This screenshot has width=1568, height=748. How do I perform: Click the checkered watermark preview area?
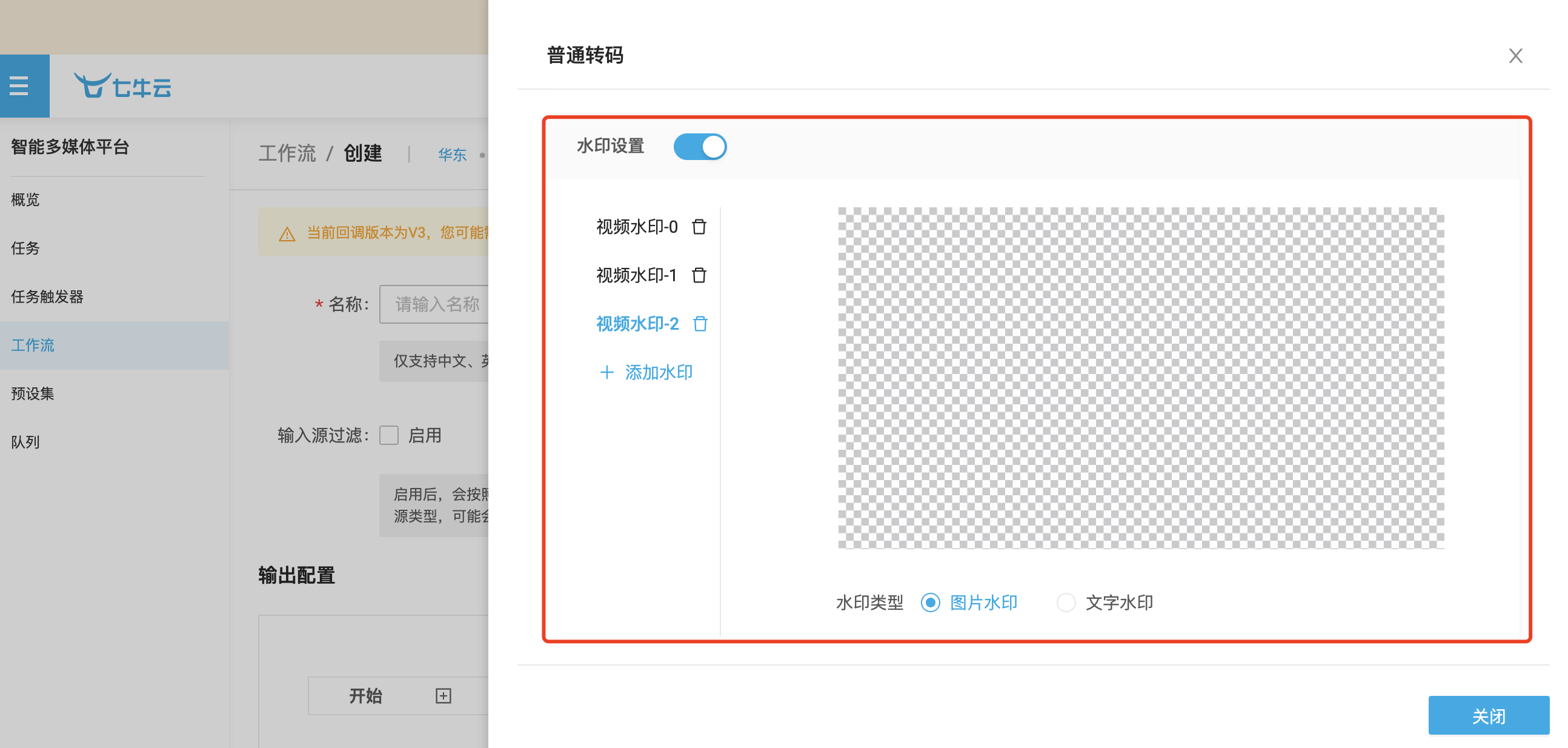coord(1140,378)
